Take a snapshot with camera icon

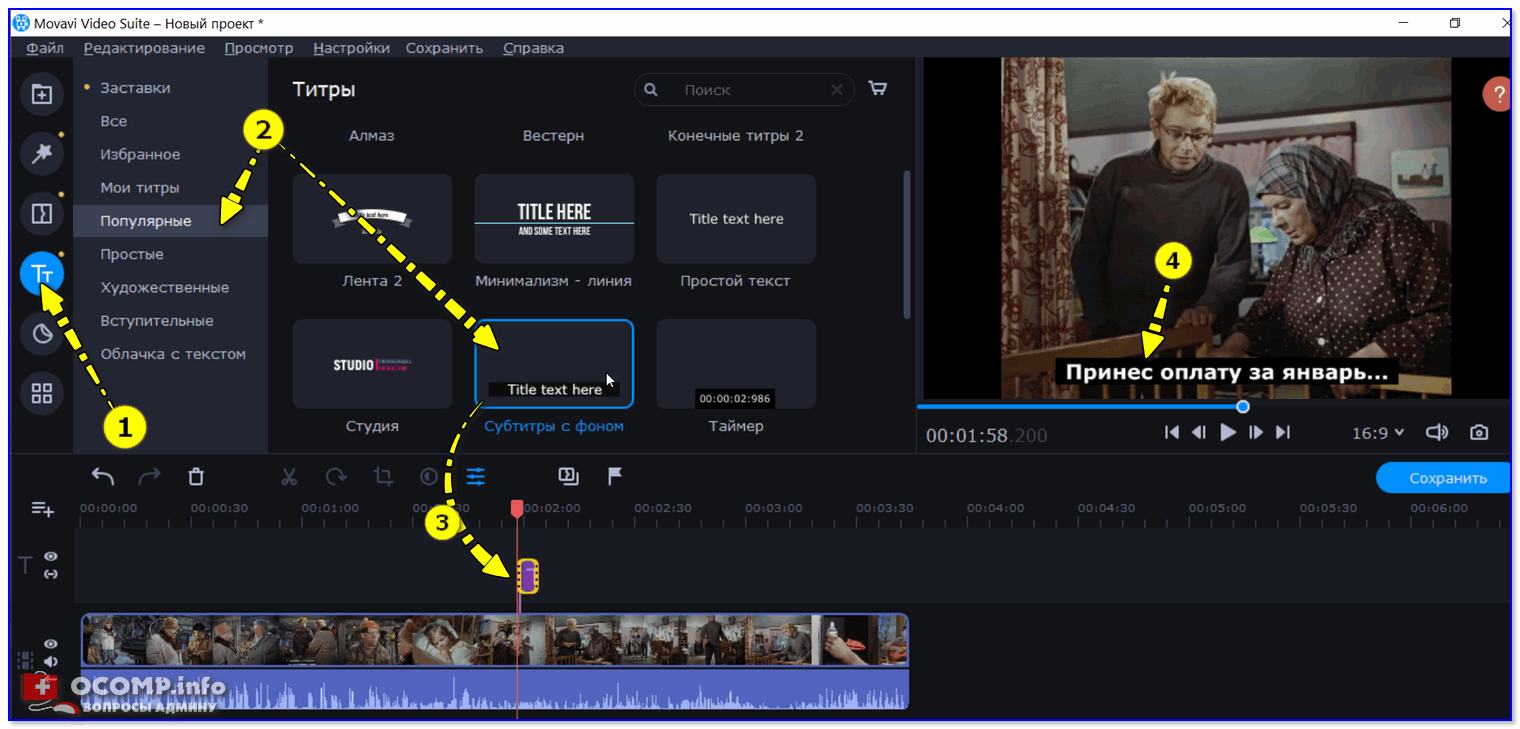1479,433
